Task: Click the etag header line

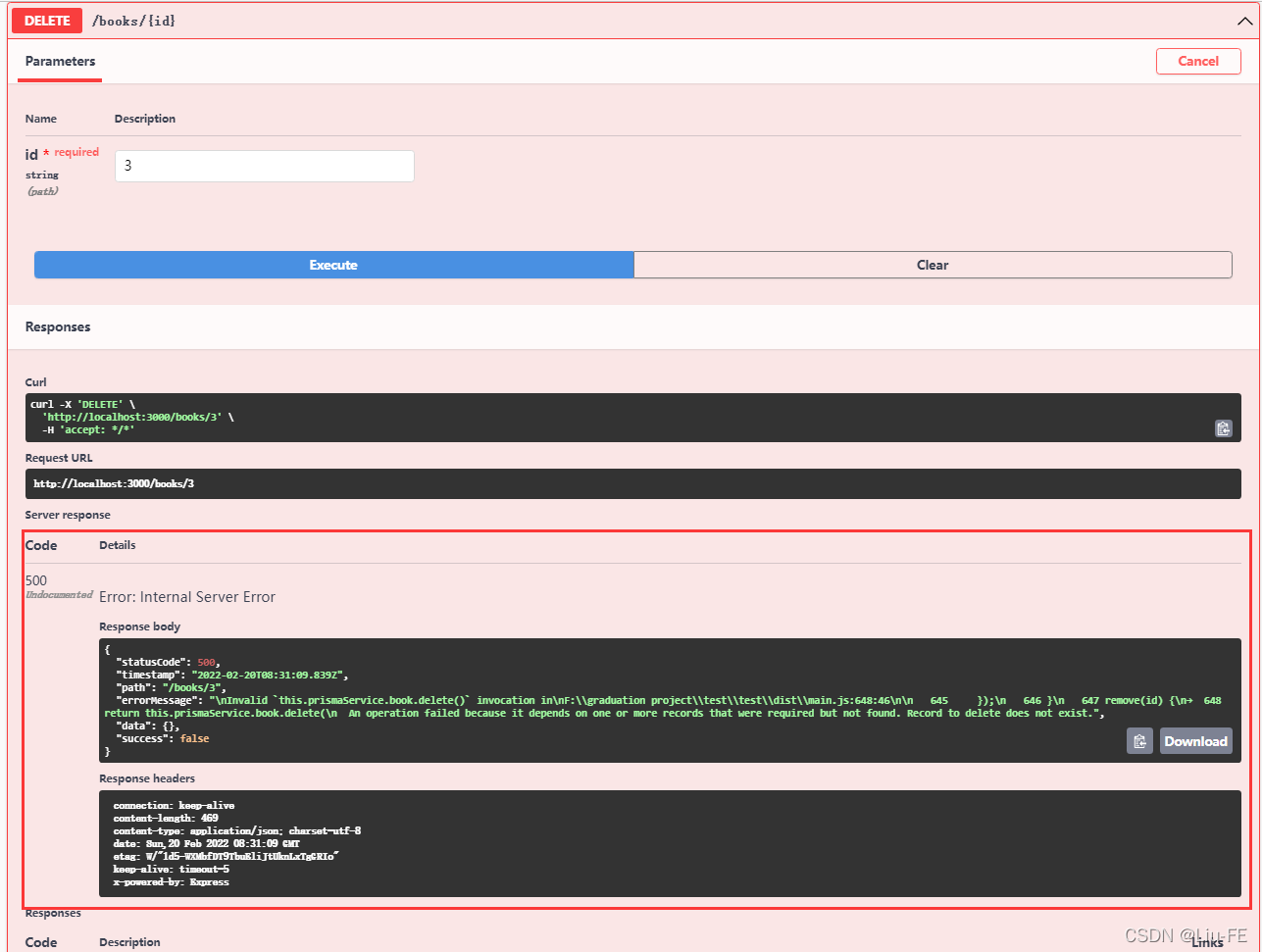Action: tap(226, 856)
